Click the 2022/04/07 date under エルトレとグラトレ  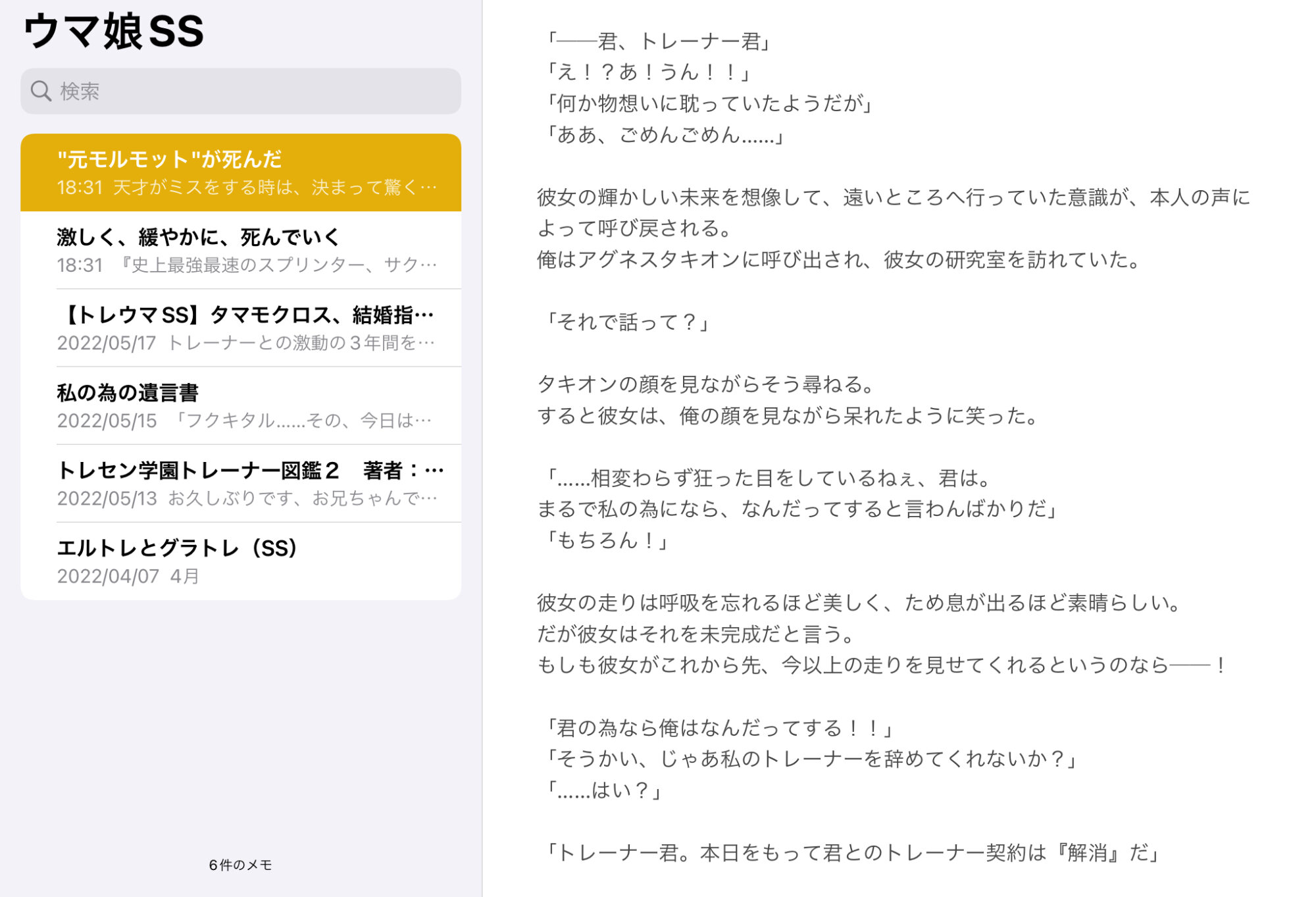click(x=108, y=576)
